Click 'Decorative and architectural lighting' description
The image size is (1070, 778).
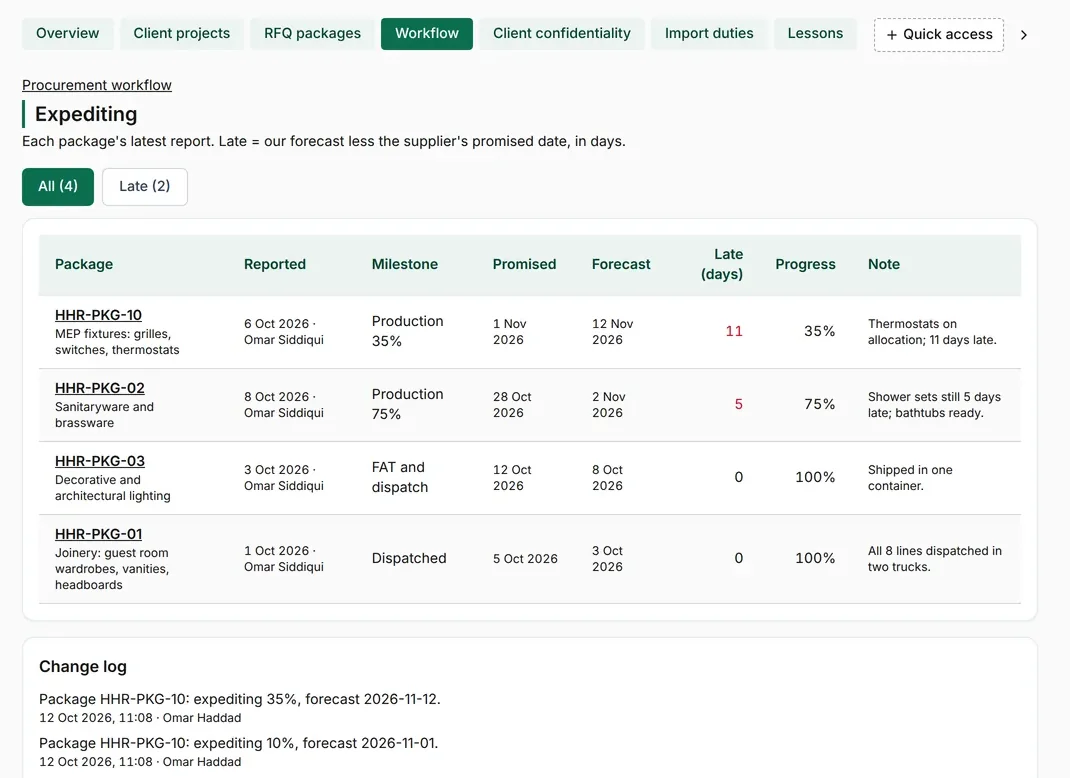pyautogui.click(x=113, y=488)
